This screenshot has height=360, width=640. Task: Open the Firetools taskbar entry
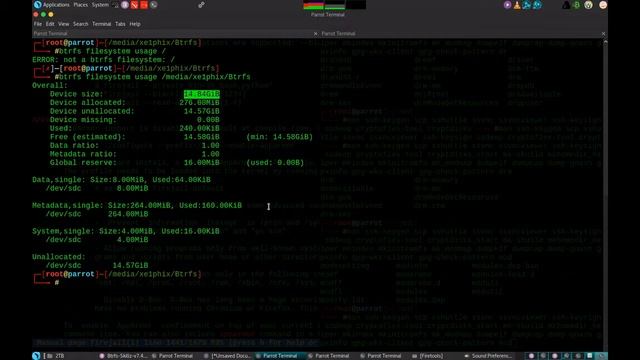click(x=427, y=356)
